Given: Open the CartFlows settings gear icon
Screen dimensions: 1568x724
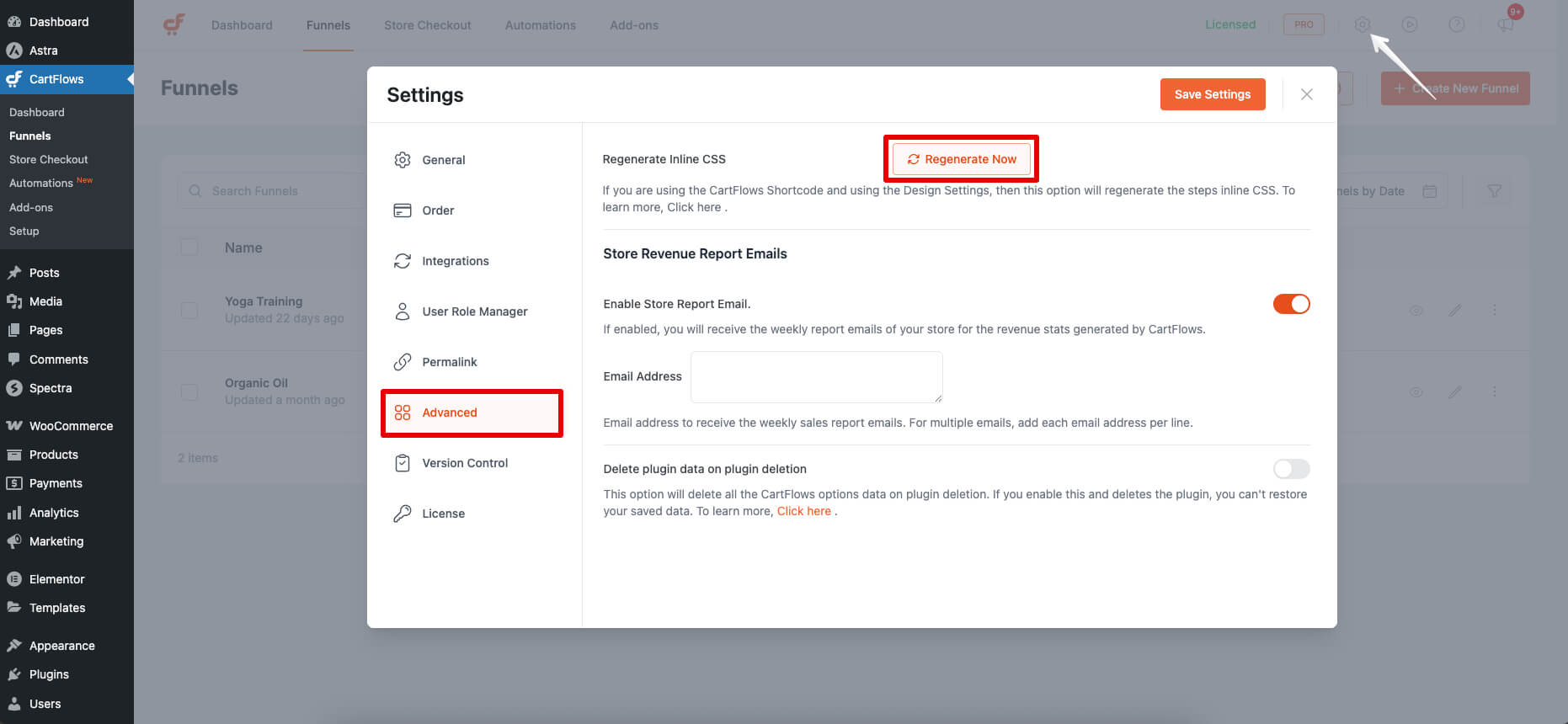Looking at the screenshot, I should click(1363, 24).
